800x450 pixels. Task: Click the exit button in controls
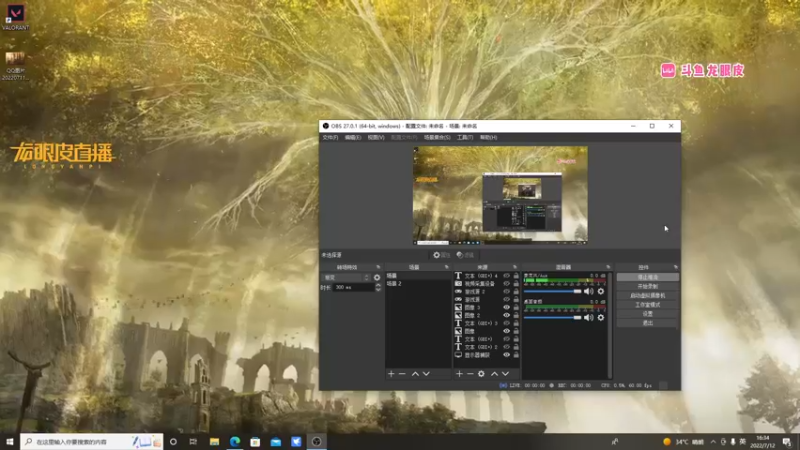[647, 323]
